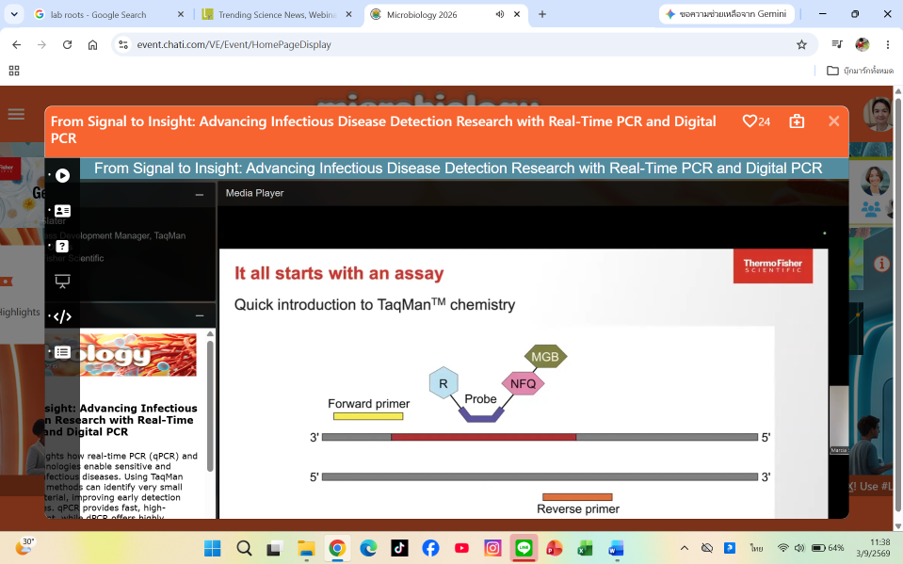Add webinar to briefcase icon
The width and height of the screenshot is (903, 564).
pyautogui.click(x=796, y=121)
